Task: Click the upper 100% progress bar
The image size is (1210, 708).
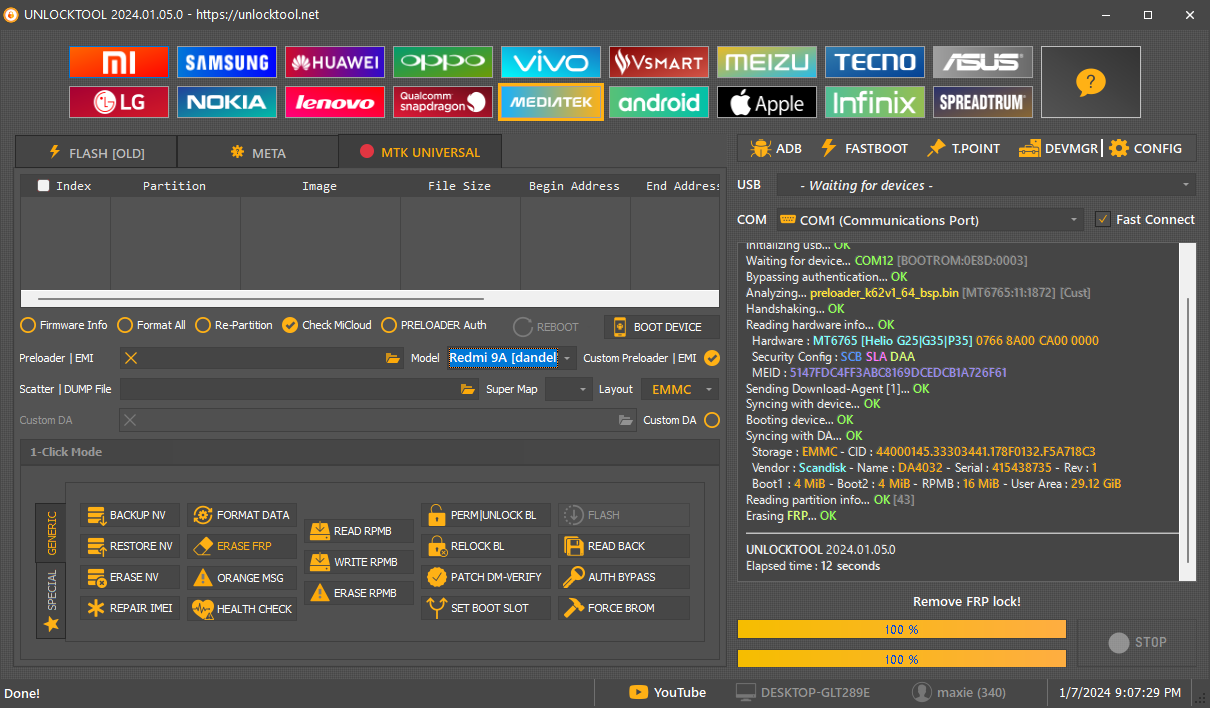Action: coord(901,629)
